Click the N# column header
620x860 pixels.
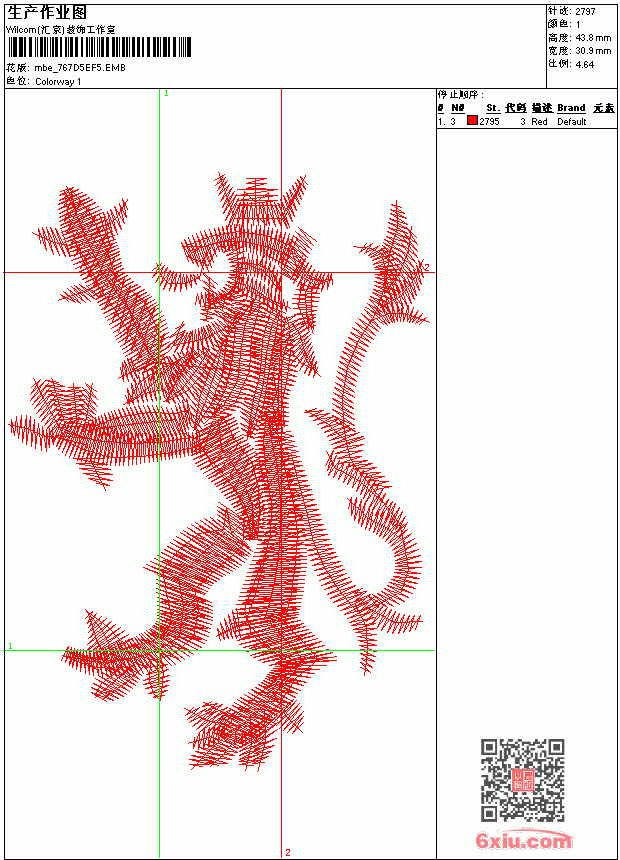[x=458, y=108]
